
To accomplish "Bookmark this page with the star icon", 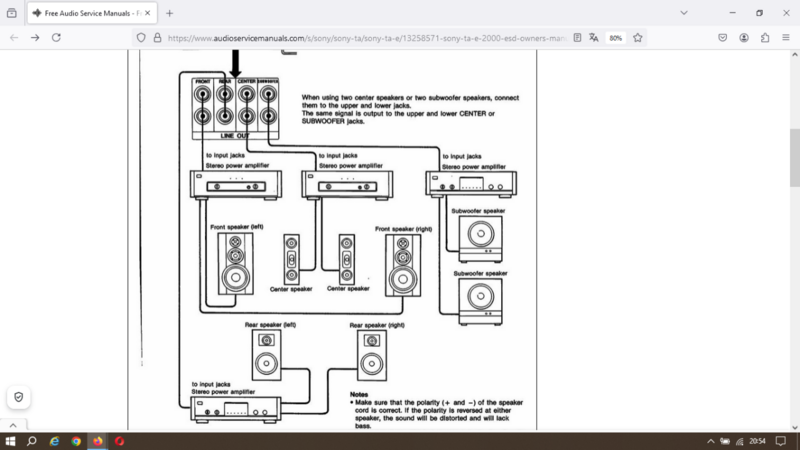I will (x=637, y=37).
